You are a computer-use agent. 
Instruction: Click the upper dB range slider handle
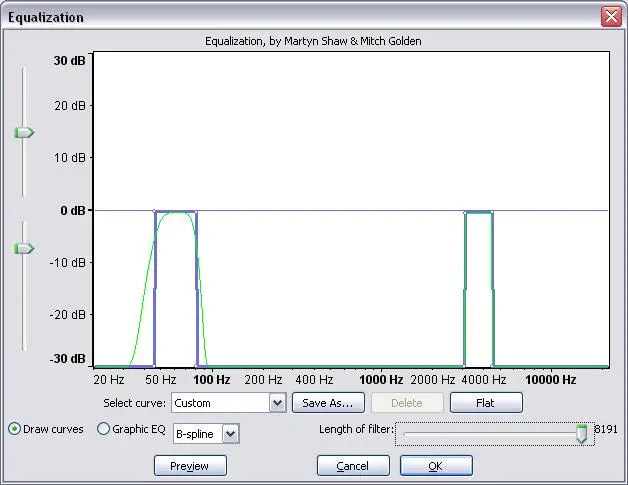(24, 133)
